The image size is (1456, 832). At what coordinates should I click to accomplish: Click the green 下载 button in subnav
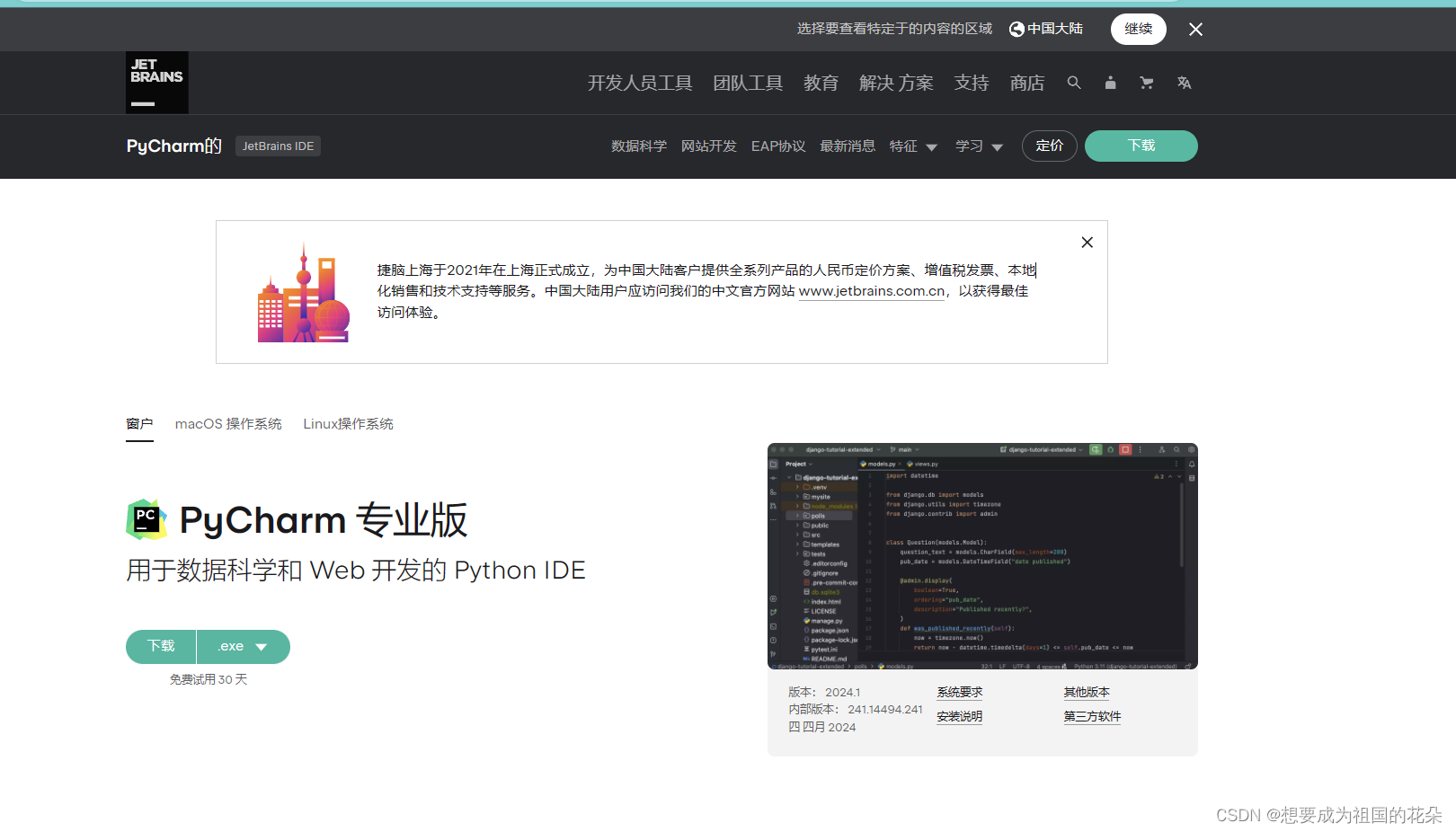pos(1141,146)
